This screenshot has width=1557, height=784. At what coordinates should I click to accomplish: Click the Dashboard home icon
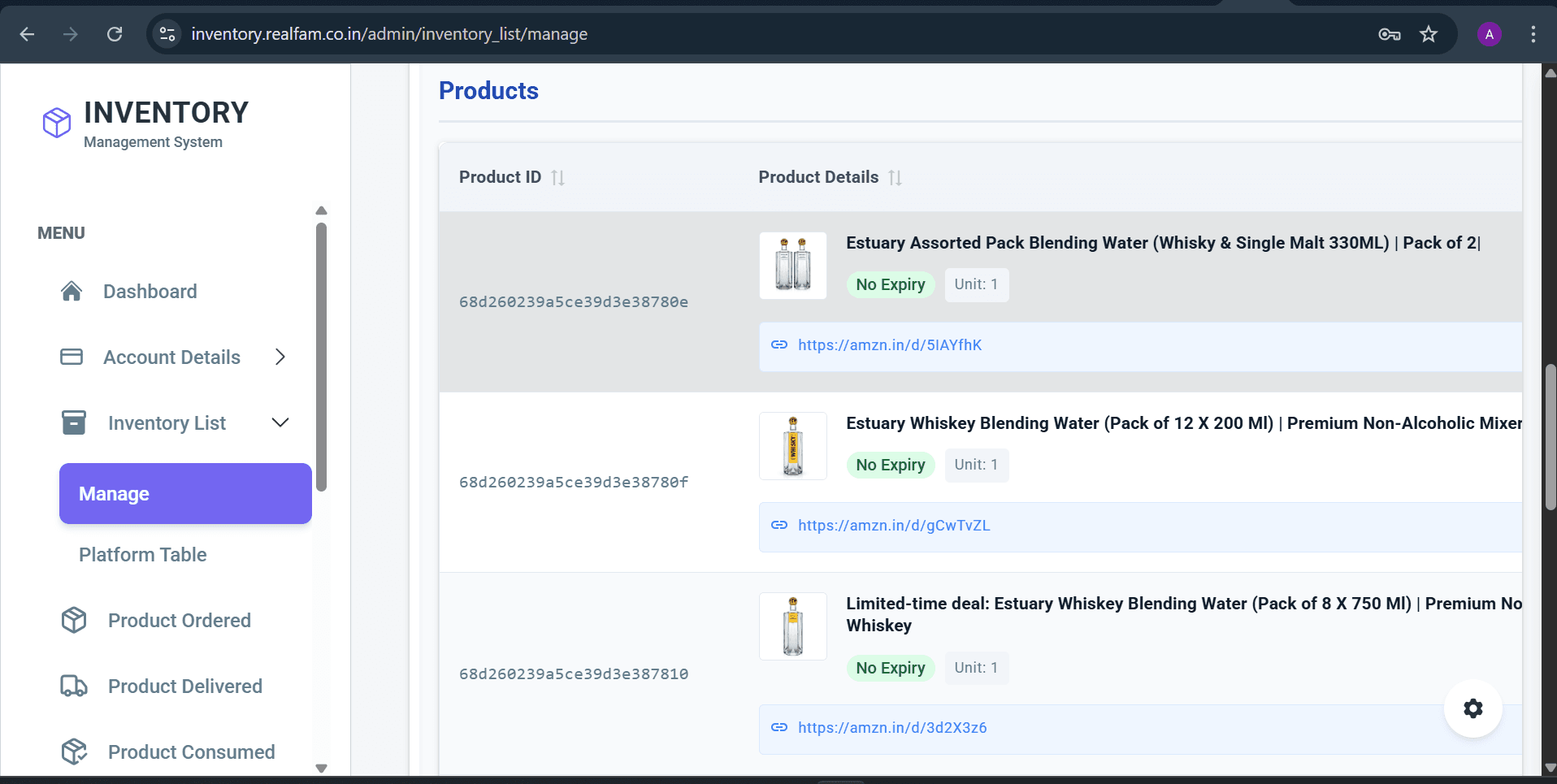click(x=72, y=291)
